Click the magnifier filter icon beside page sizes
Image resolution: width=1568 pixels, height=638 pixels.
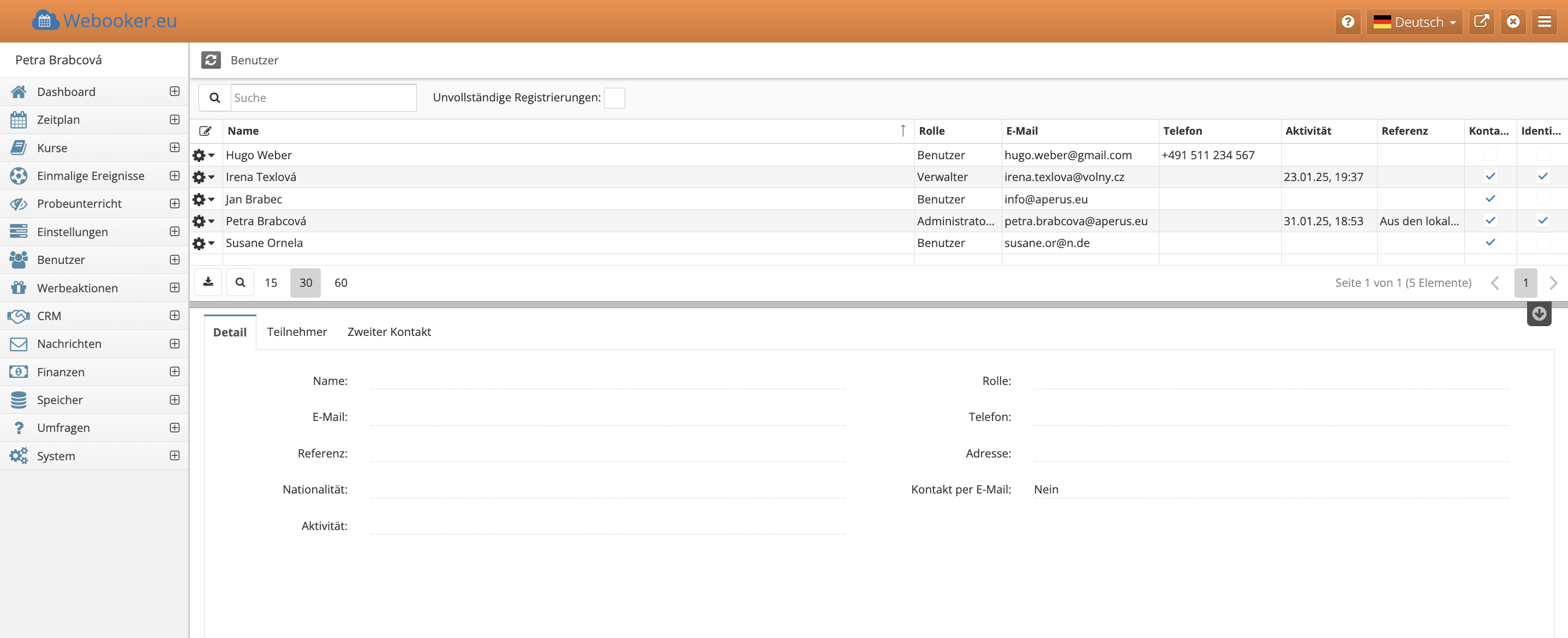(241, 282)
